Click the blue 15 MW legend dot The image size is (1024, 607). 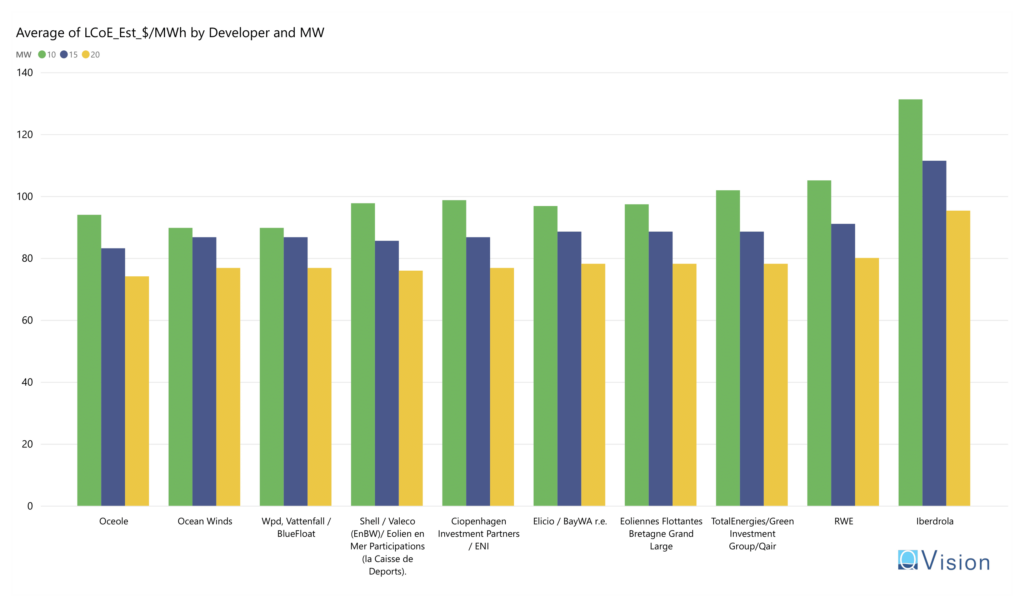pyautogui.click(x=64, y=55)
